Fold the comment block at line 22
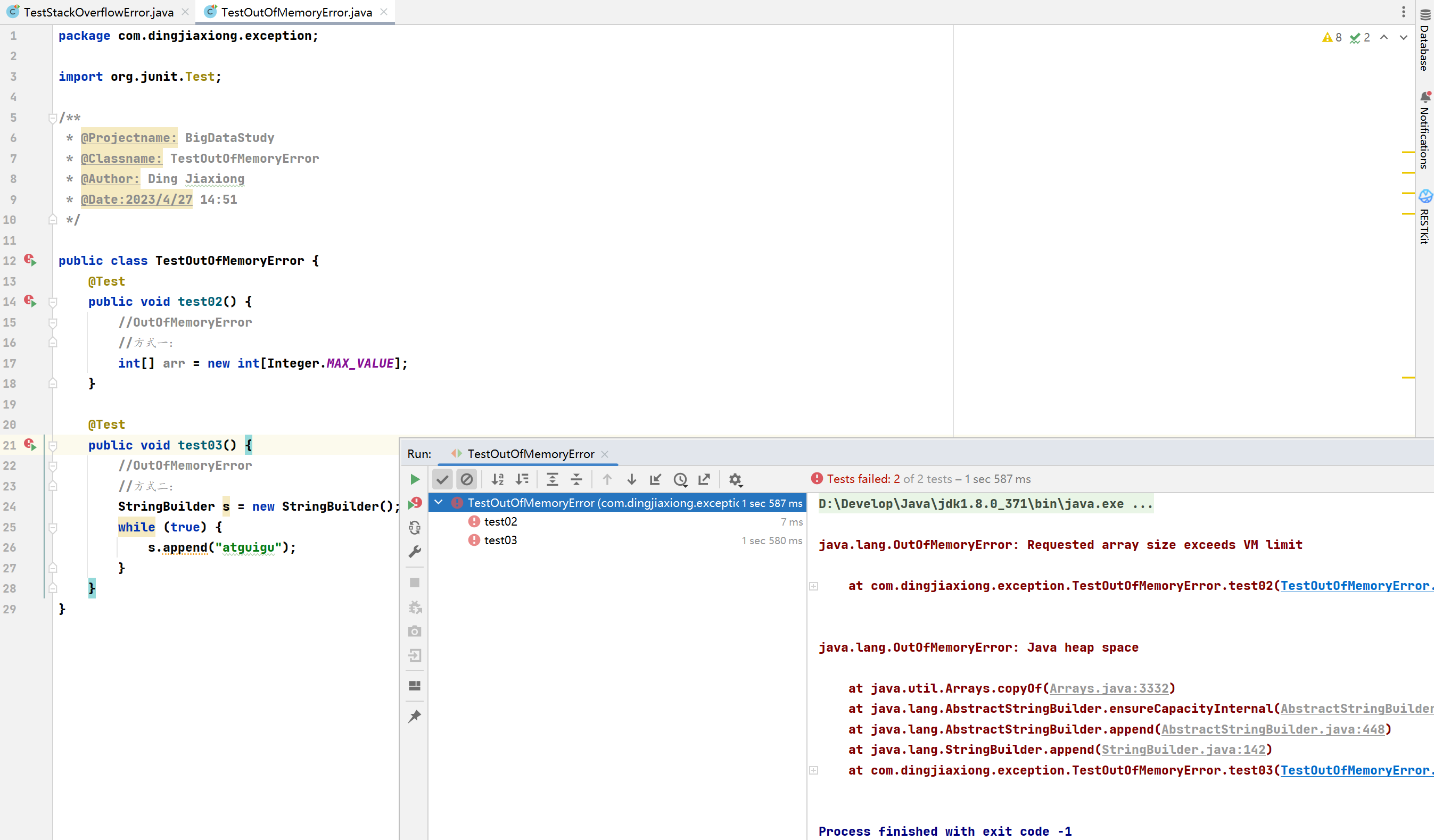 coord(52,466)
